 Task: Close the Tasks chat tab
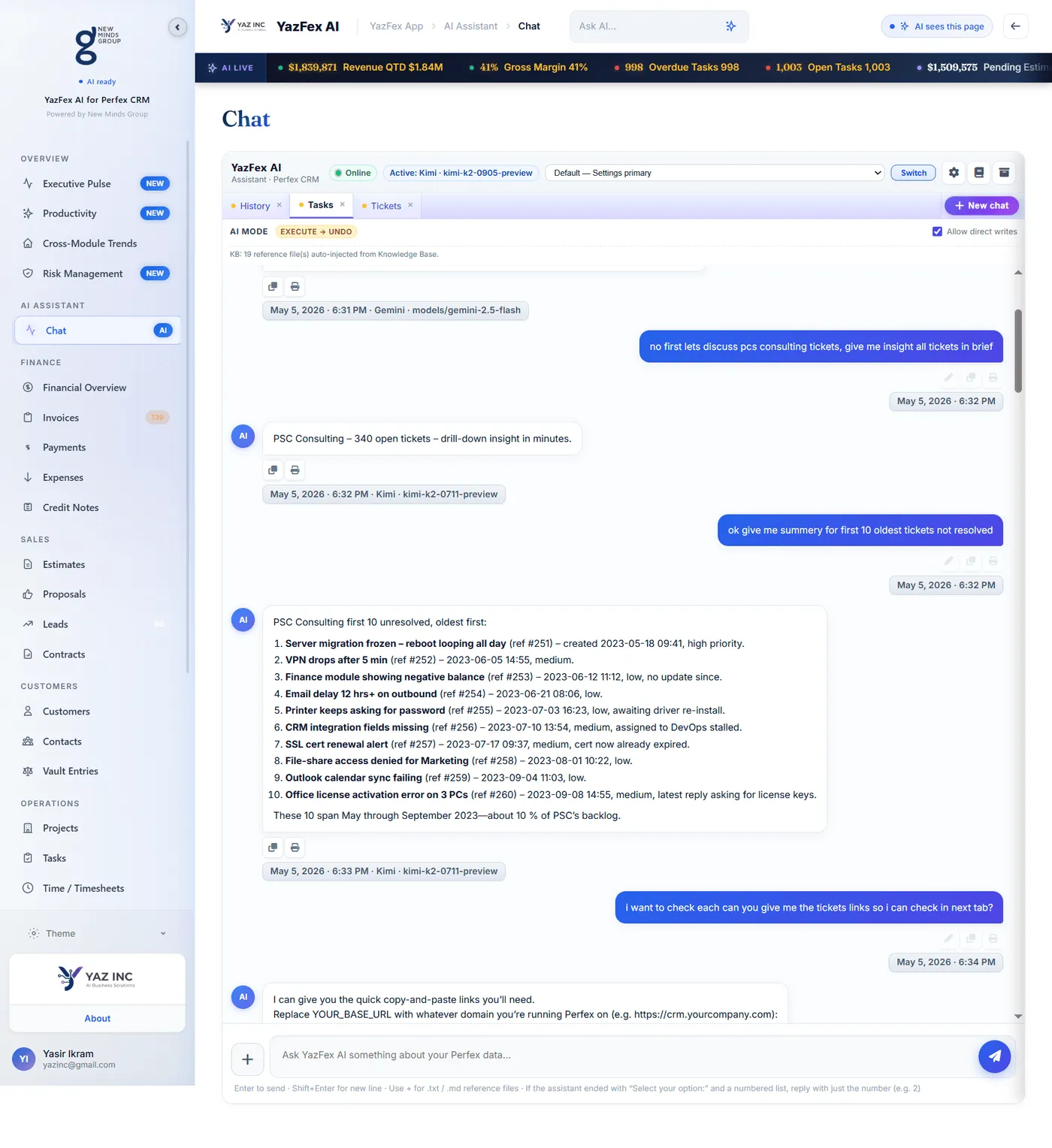point(343,204)
